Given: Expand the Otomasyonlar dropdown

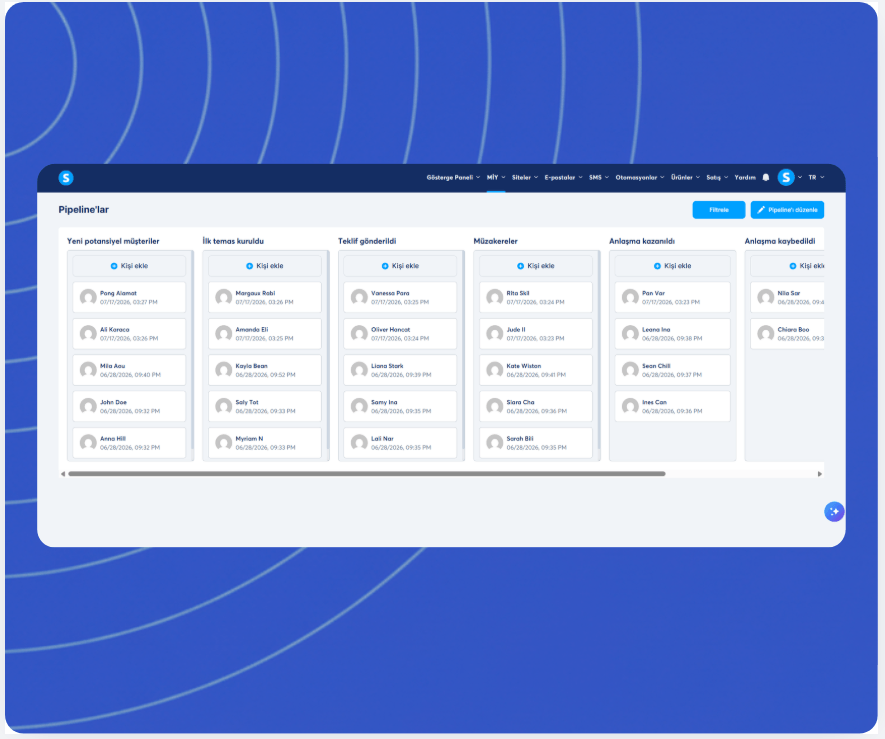Looking at the screenshot, I should click(639, 177).
